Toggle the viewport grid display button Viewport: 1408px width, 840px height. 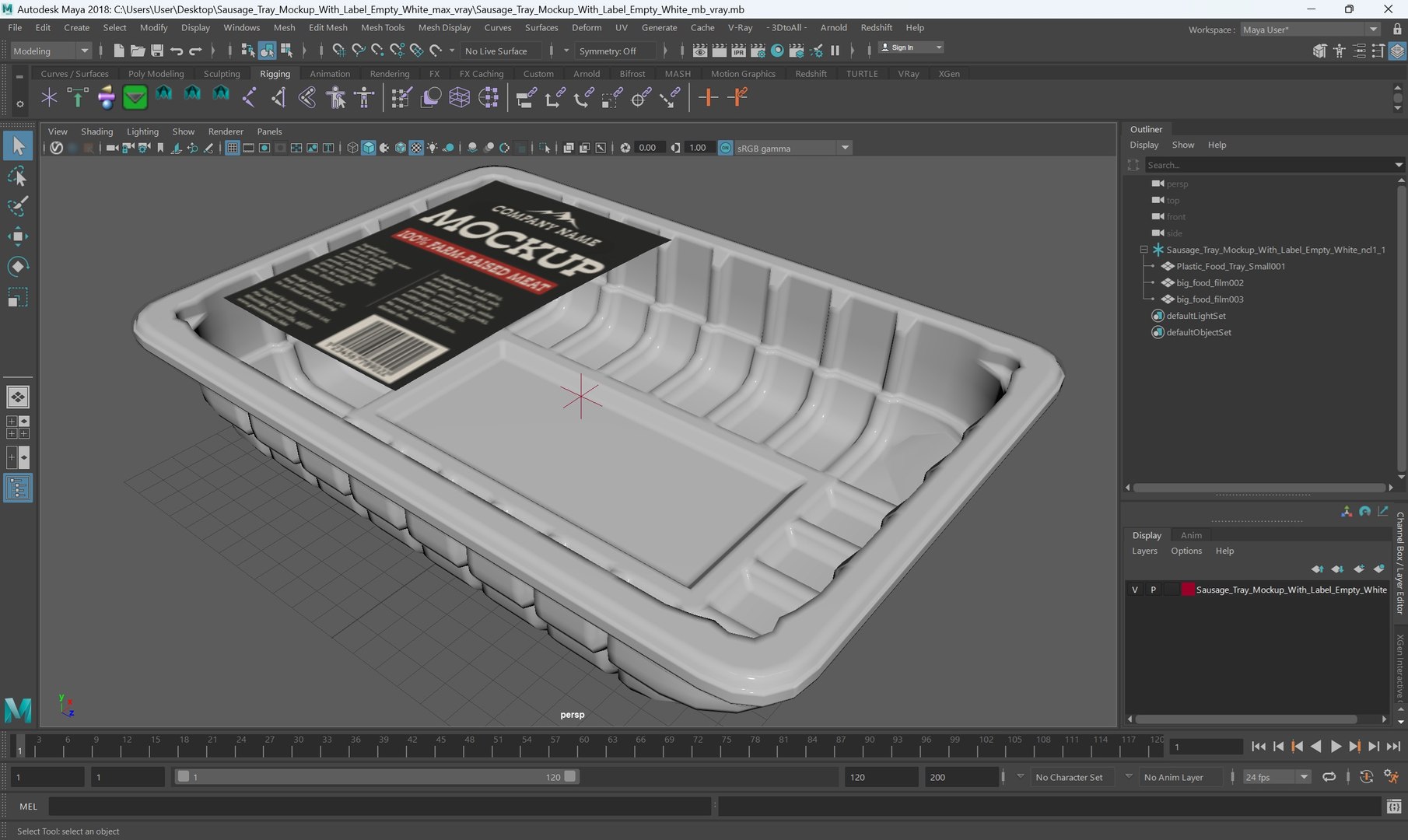[x=232, y=148]
